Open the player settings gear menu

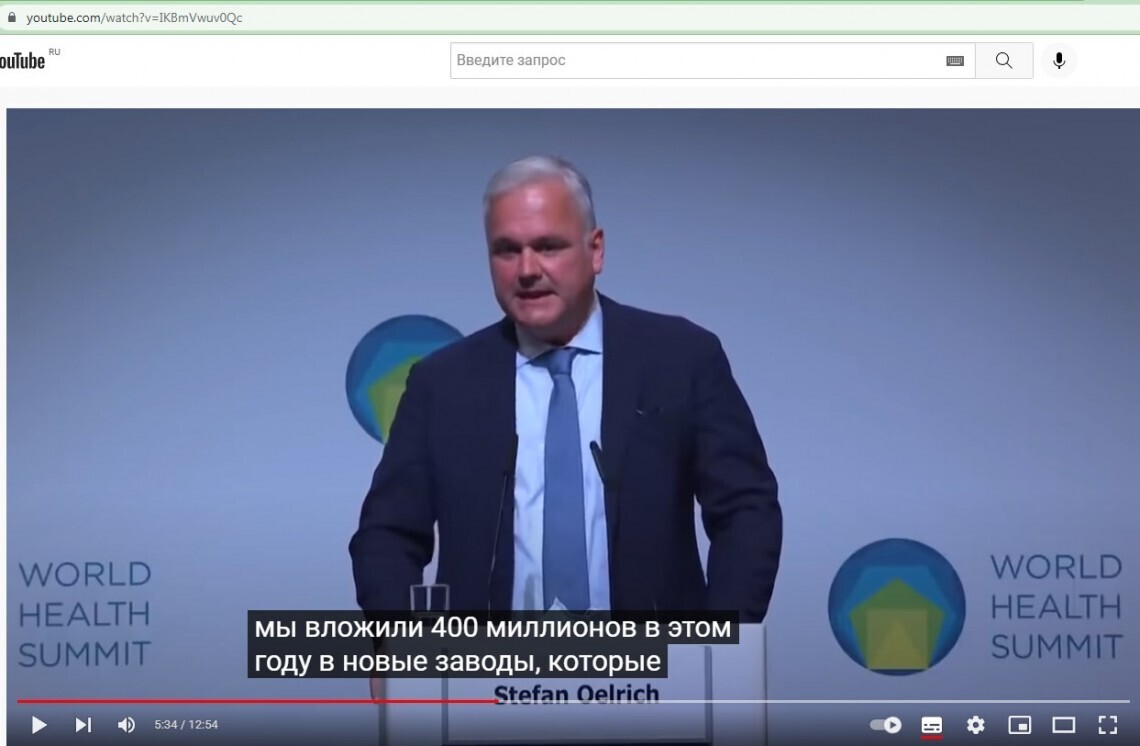click(975, 725)
